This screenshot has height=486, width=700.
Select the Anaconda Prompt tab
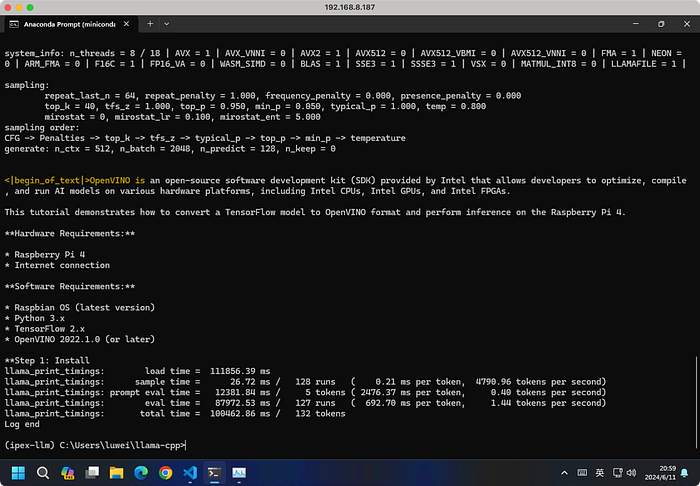coord(70,24)
